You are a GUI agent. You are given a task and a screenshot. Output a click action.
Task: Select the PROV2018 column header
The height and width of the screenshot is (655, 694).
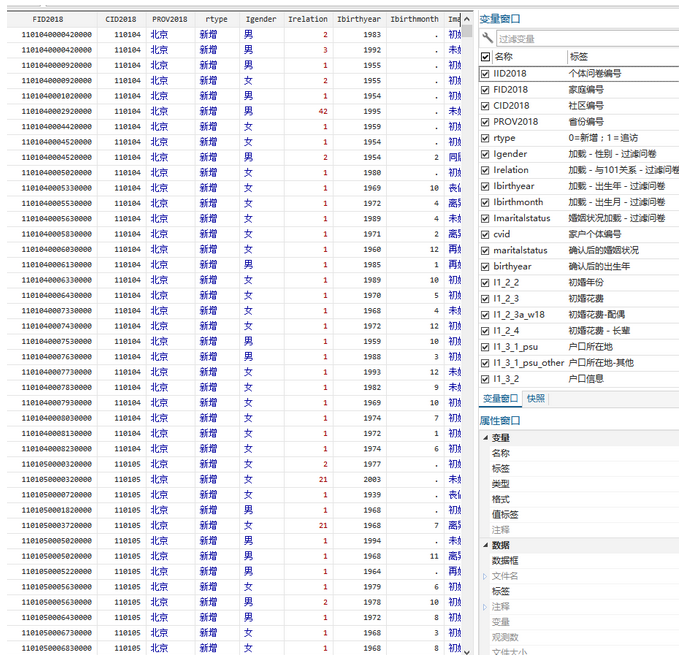pyautogui.click(x=170, y=19)
